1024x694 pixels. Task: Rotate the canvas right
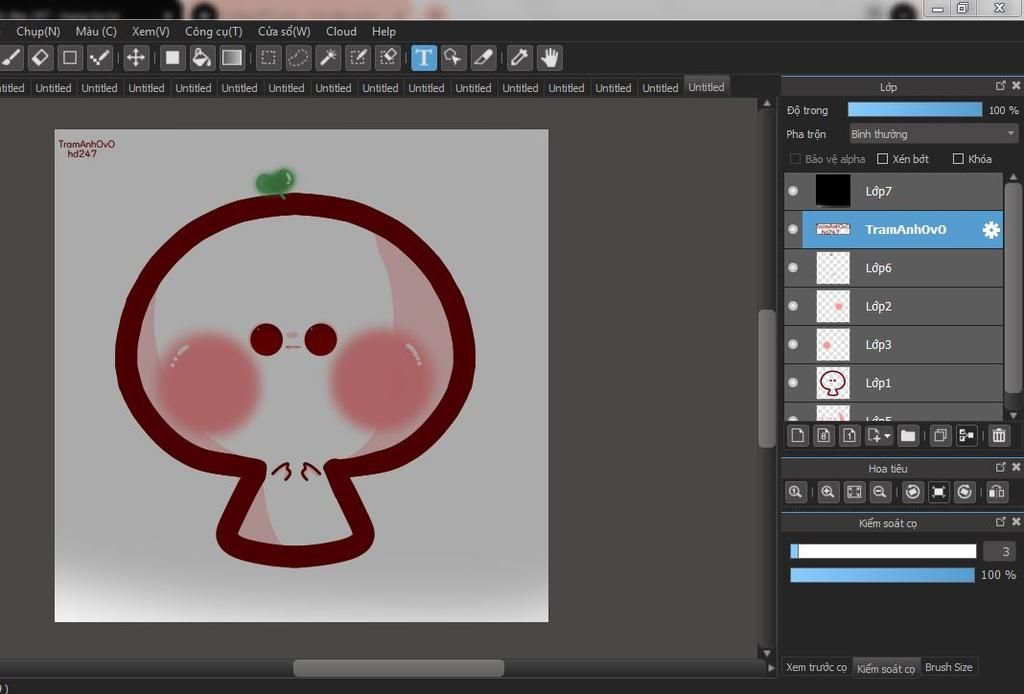965,492
